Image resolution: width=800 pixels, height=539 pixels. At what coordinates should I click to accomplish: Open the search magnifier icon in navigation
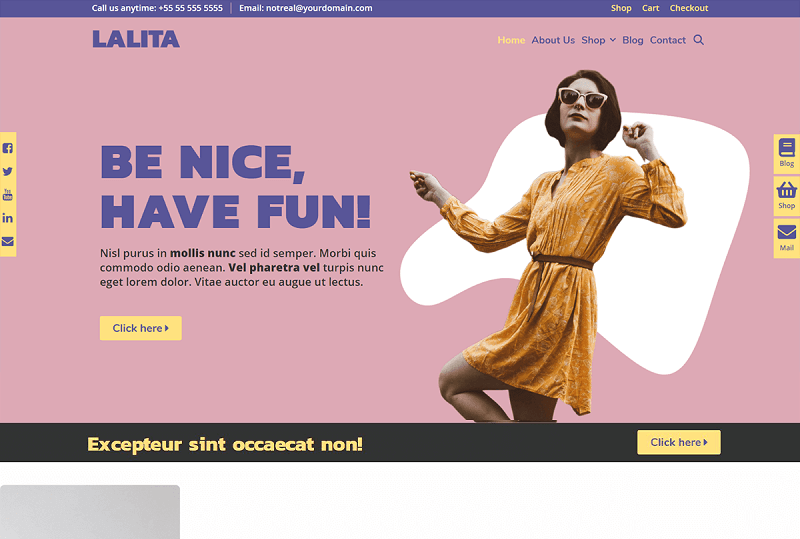(698, 40)
